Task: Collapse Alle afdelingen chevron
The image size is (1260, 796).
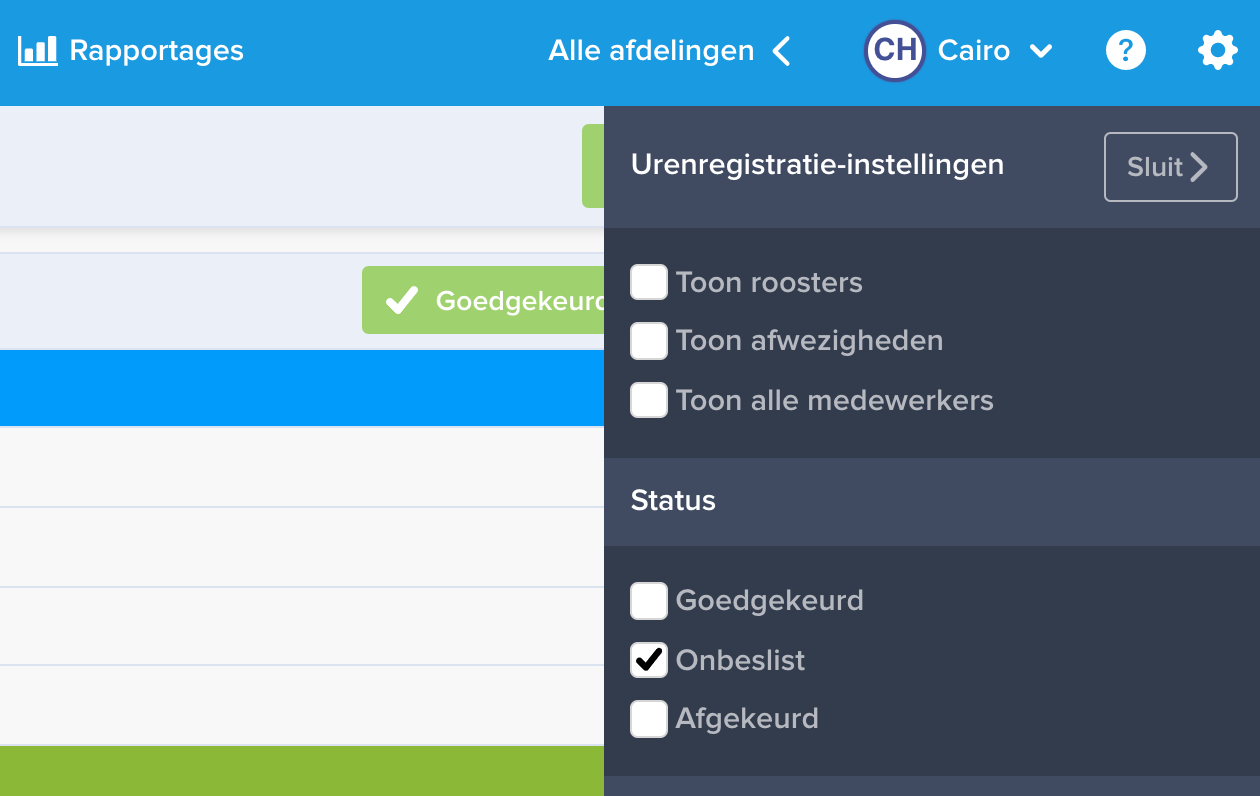Action: coord(782,51)
